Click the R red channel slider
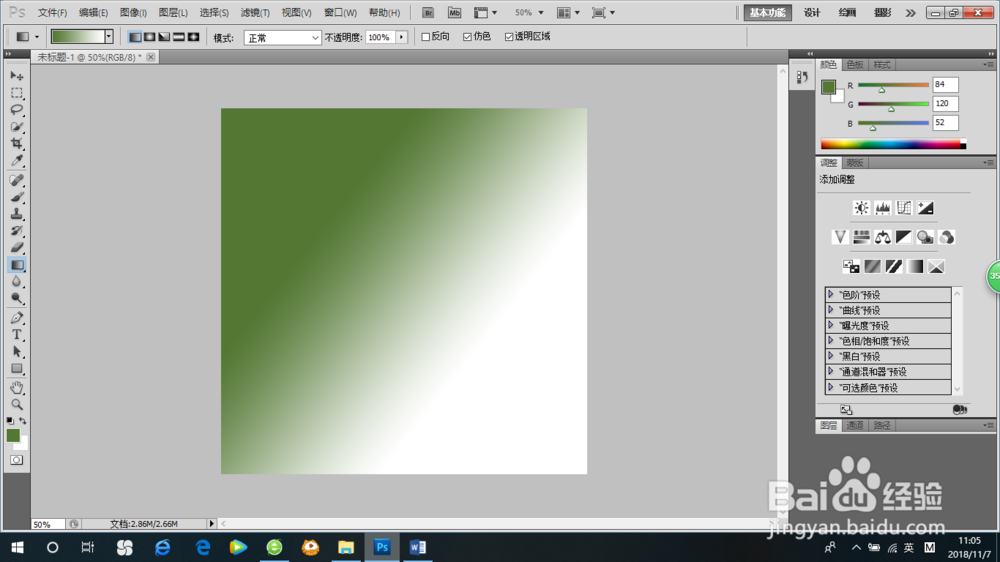This screenshot has width=1000, height=562. [893, 85]
